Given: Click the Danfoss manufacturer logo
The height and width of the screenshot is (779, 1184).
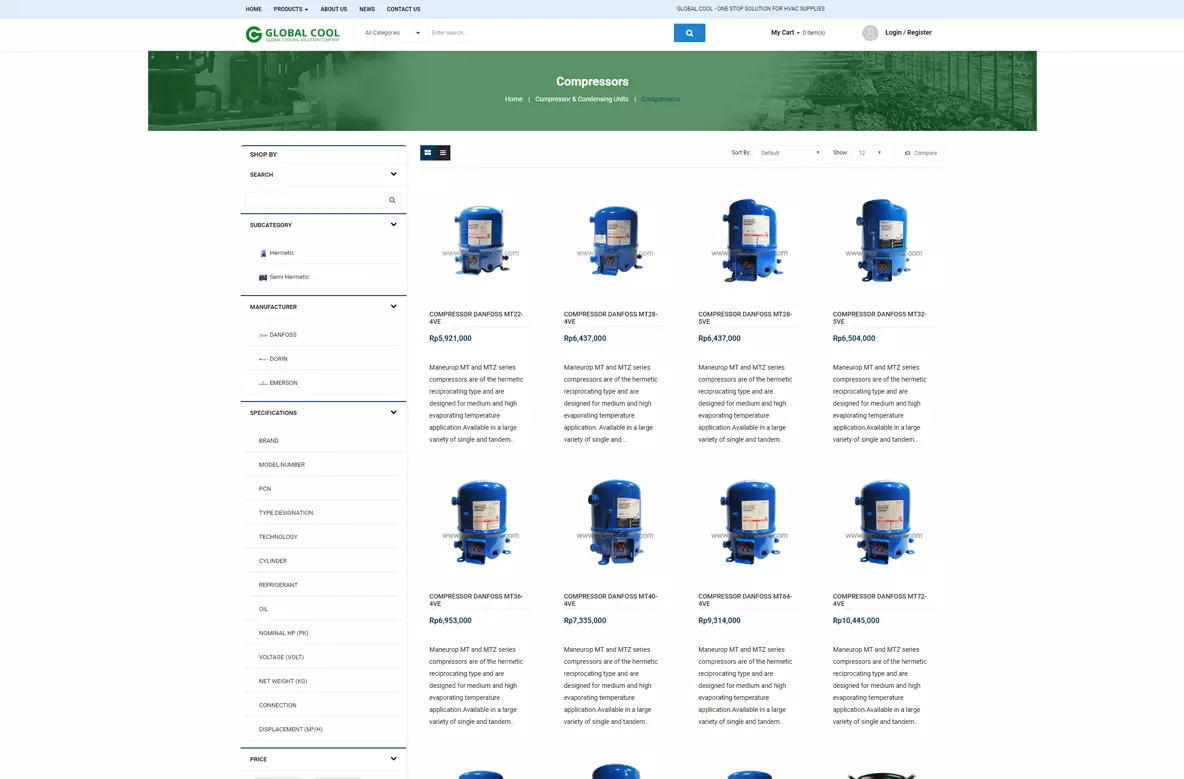Looking at the screenshot, I should point(263,335).
